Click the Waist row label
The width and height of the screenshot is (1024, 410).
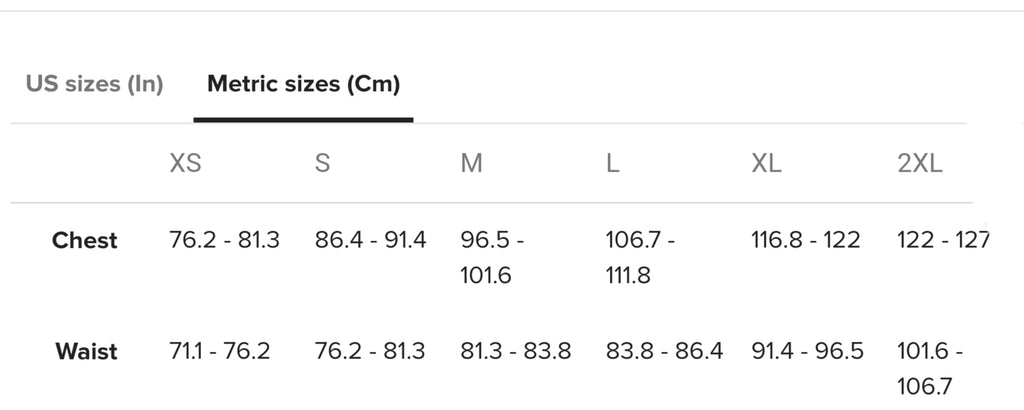pos(86,352)
